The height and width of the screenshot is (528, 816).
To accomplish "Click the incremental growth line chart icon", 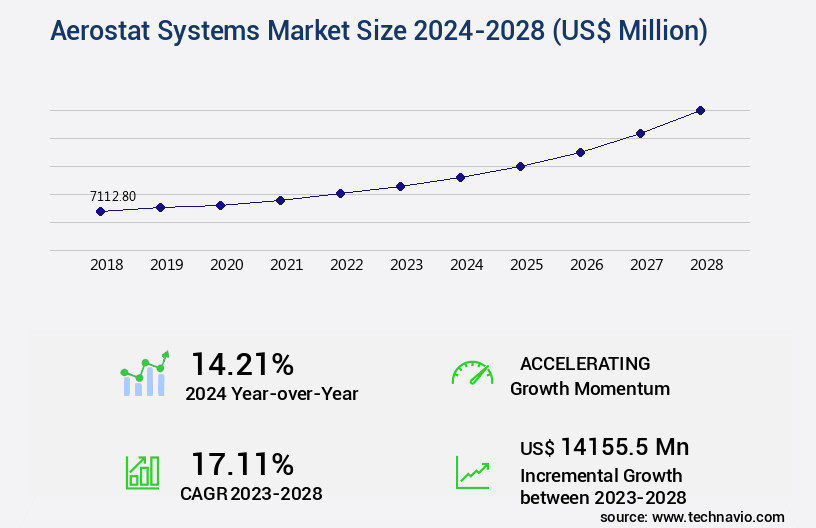I will click(472, 472).
